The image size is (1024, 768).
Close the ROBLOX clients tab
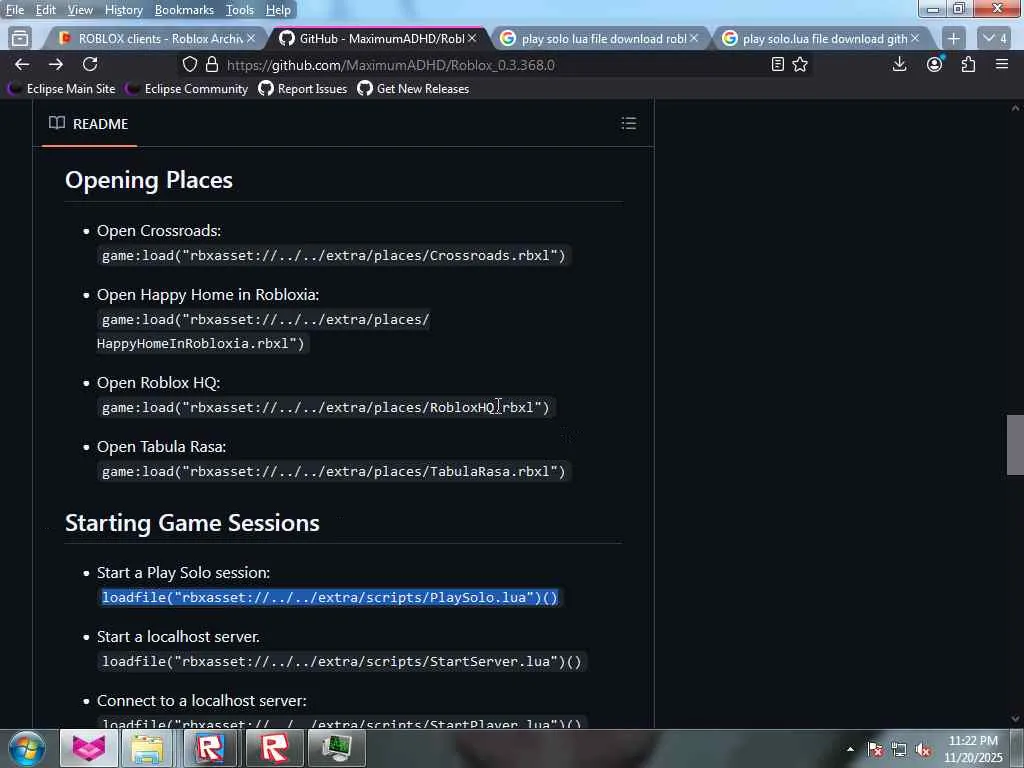click(251, 39)
